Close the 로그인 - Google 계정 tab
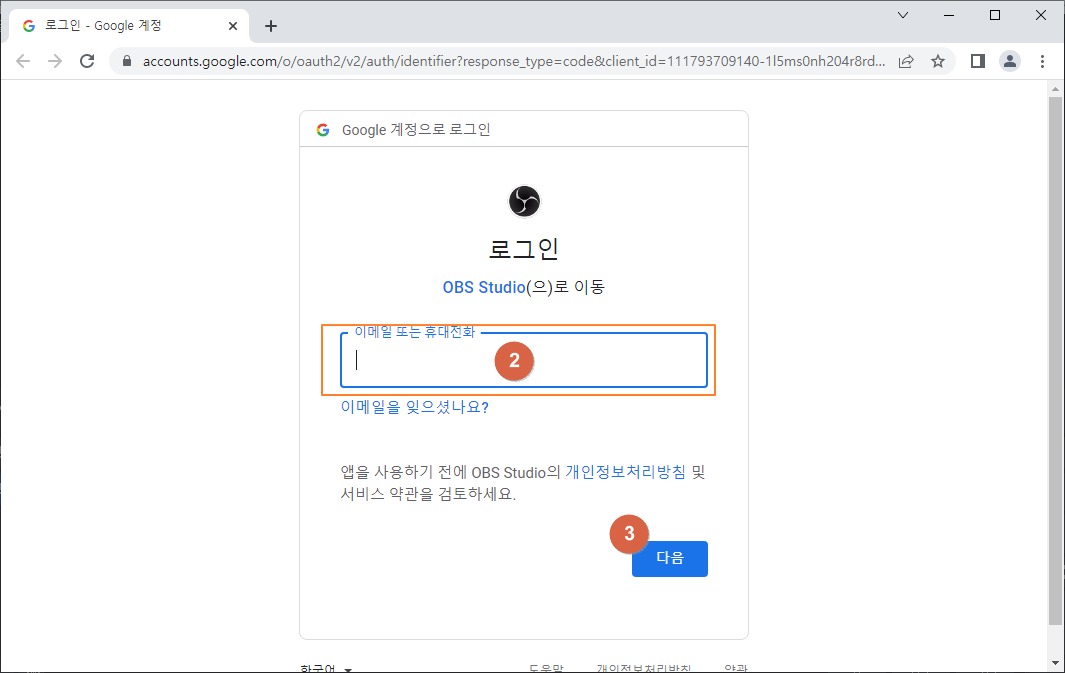 [233, 26]
